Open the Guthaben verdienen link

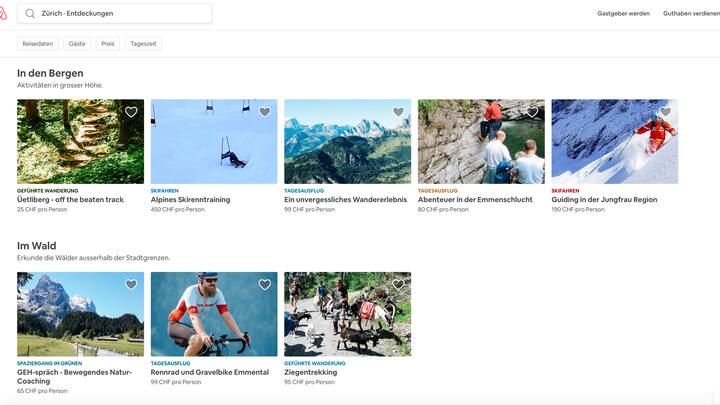click(691, 13)
